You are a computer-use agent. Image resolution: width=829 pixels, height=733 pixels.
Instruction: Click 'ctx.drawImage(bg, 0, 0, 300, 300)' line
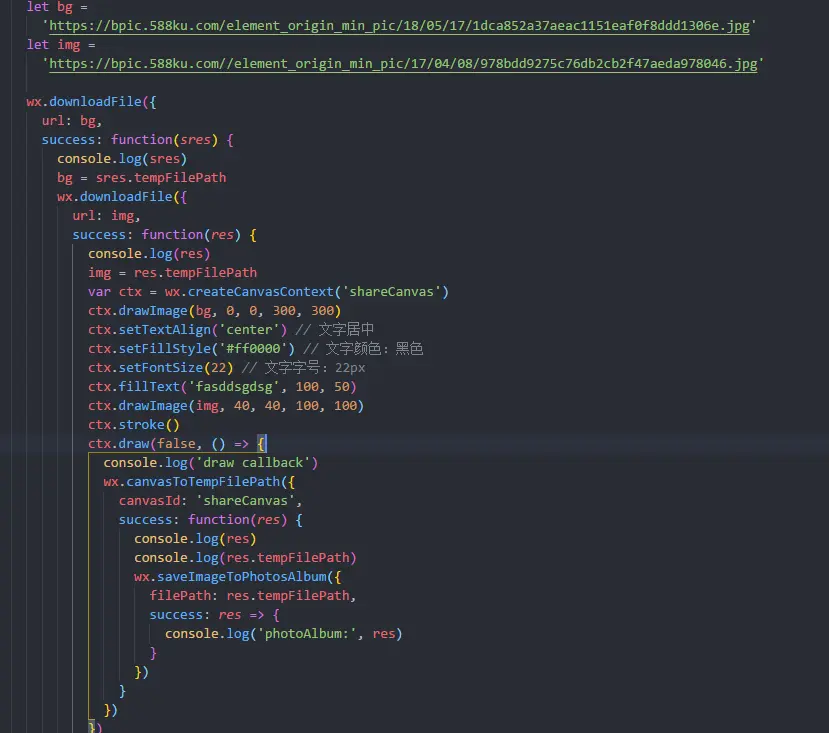tap(215, 311)
